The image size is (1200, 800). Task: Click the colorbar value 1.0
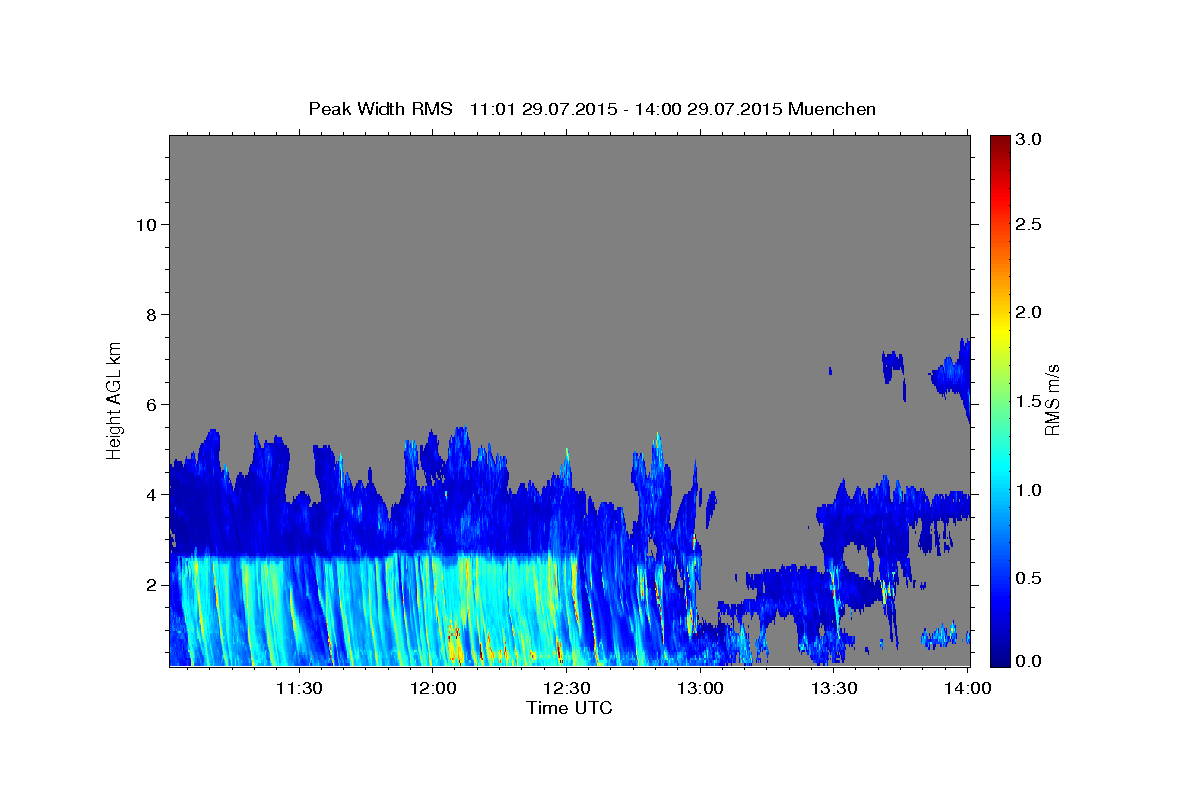point(1029,490)
